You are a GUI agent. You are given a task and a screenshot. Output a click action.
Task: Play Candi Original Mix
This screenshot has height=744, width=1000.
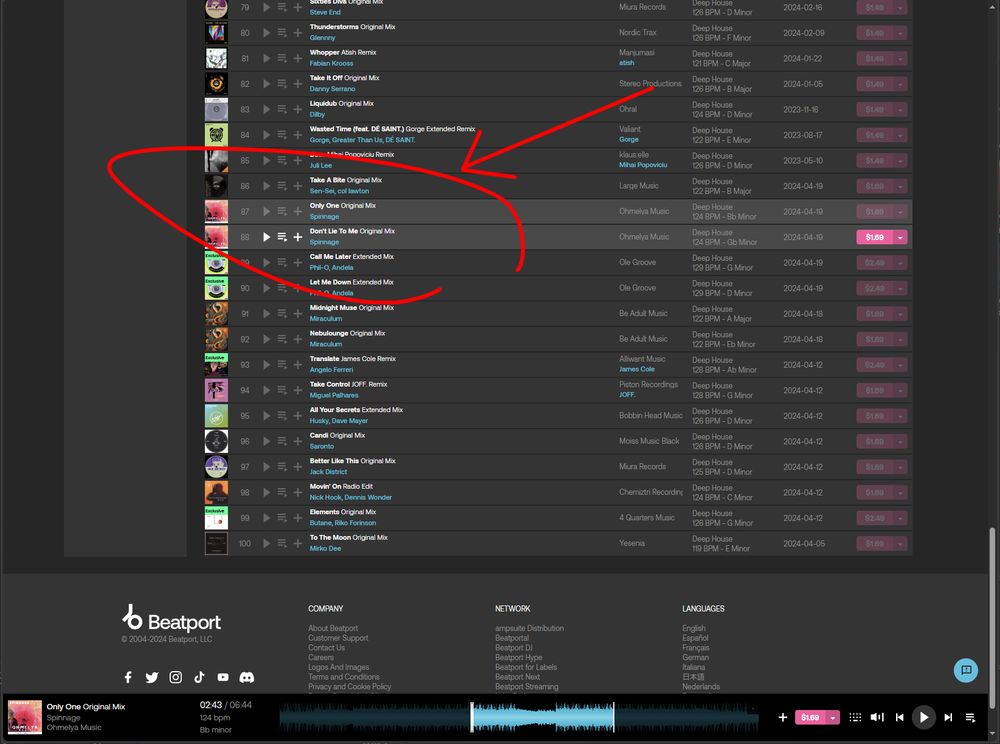pos(267,441)
